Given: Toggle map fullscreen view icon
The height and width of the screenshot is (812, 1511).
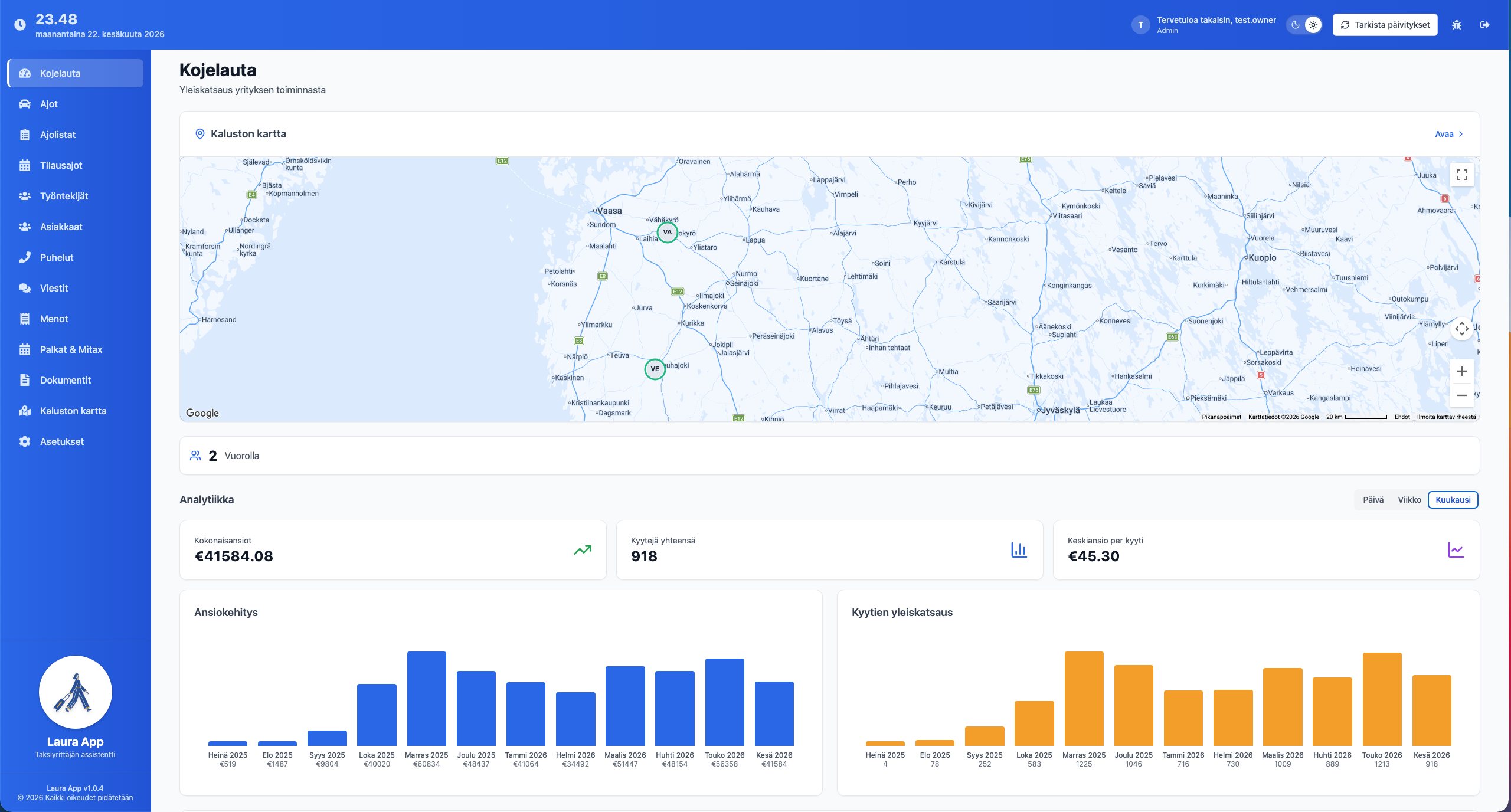Looking at the screenshot, I should [1461, 175].
